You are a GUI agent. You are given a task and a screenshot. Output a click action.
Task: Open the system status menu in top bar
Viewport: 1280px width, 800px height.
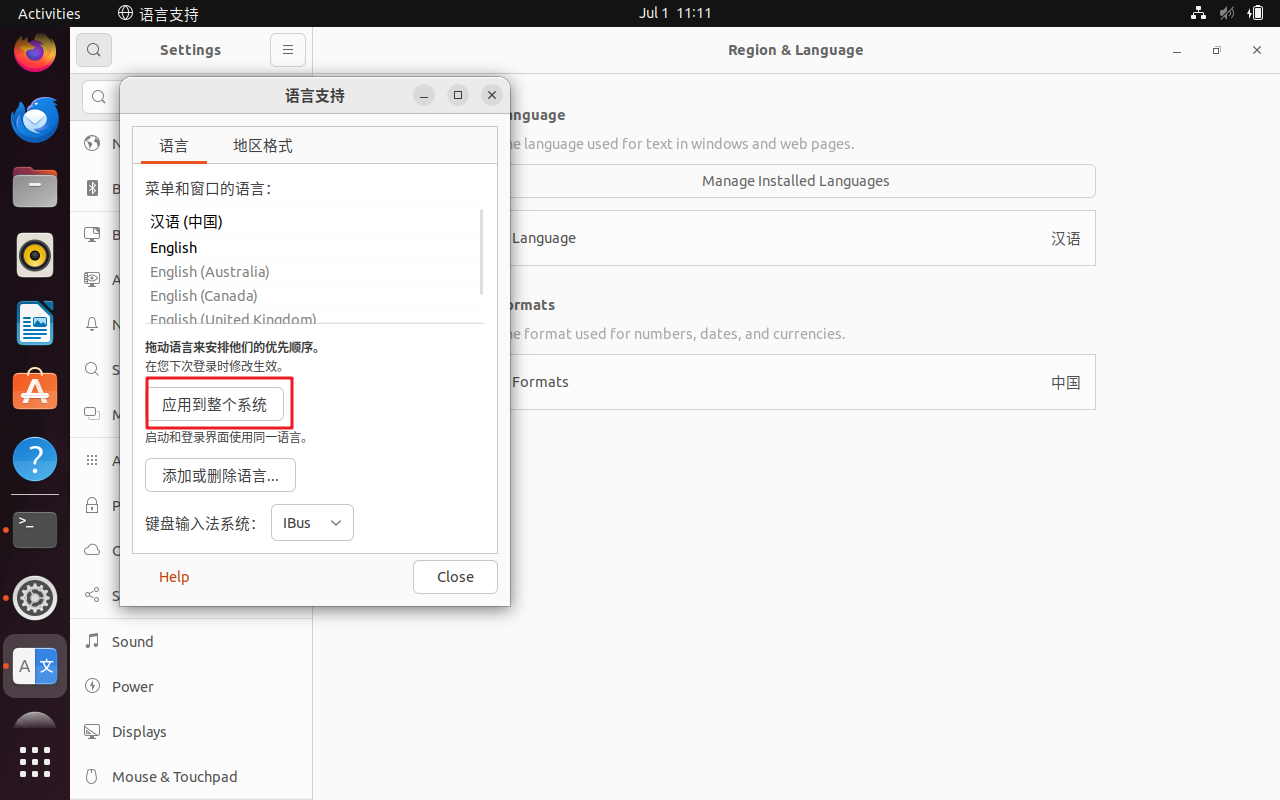tap(1226, 13)
